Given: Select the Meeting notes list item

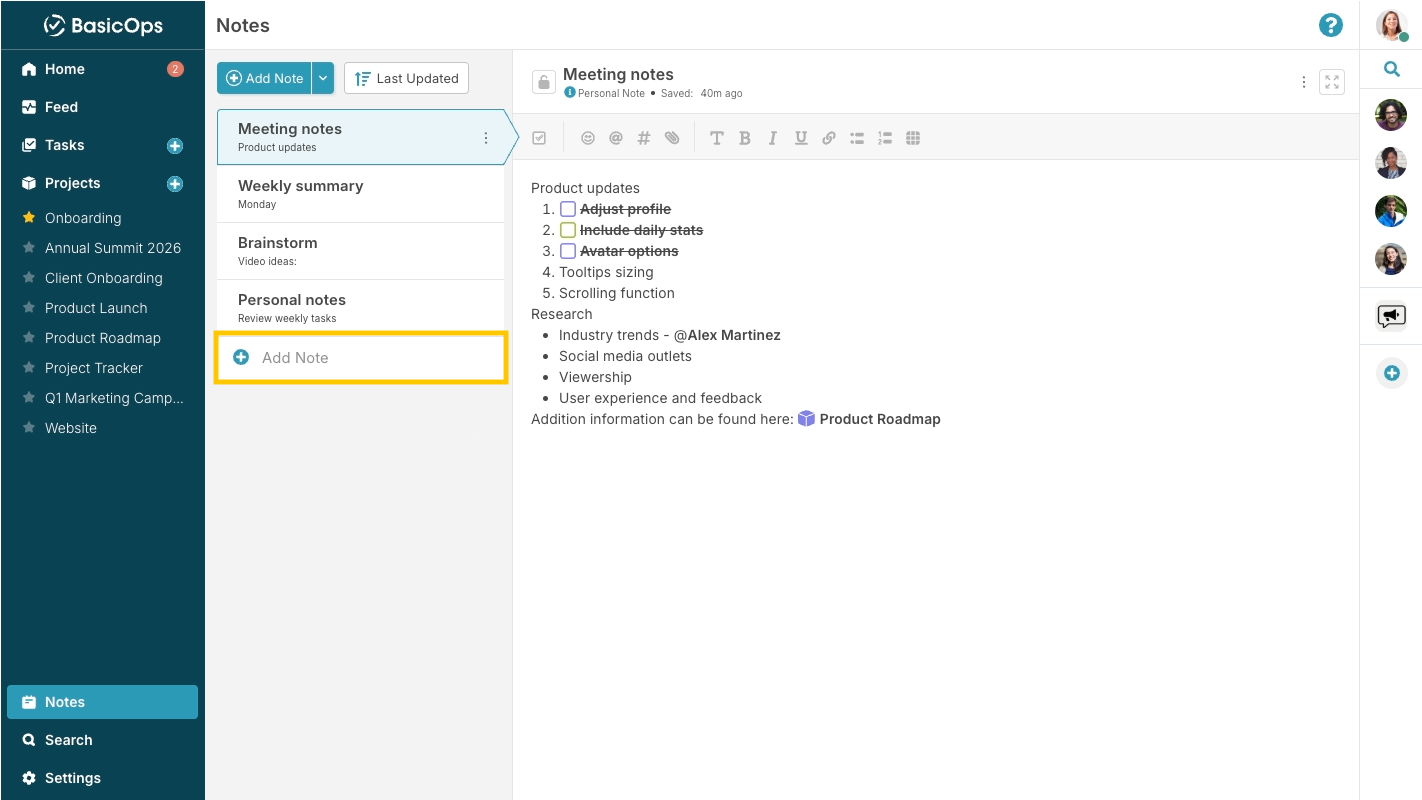Looking at the screenshot, I should point(361,137).
